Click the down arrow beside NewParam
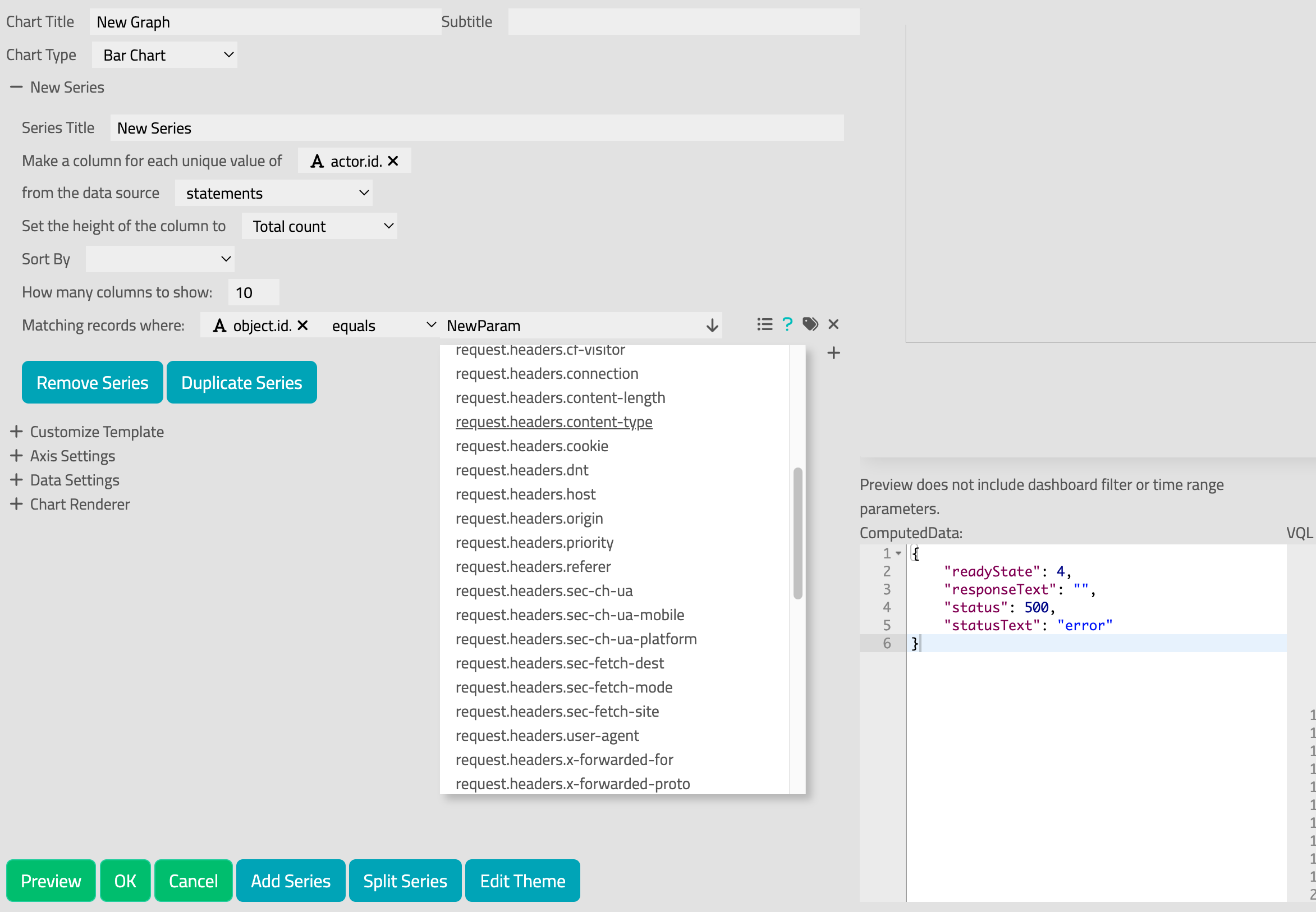Viewport: 1316px width, 912px height. click(712, 326)
